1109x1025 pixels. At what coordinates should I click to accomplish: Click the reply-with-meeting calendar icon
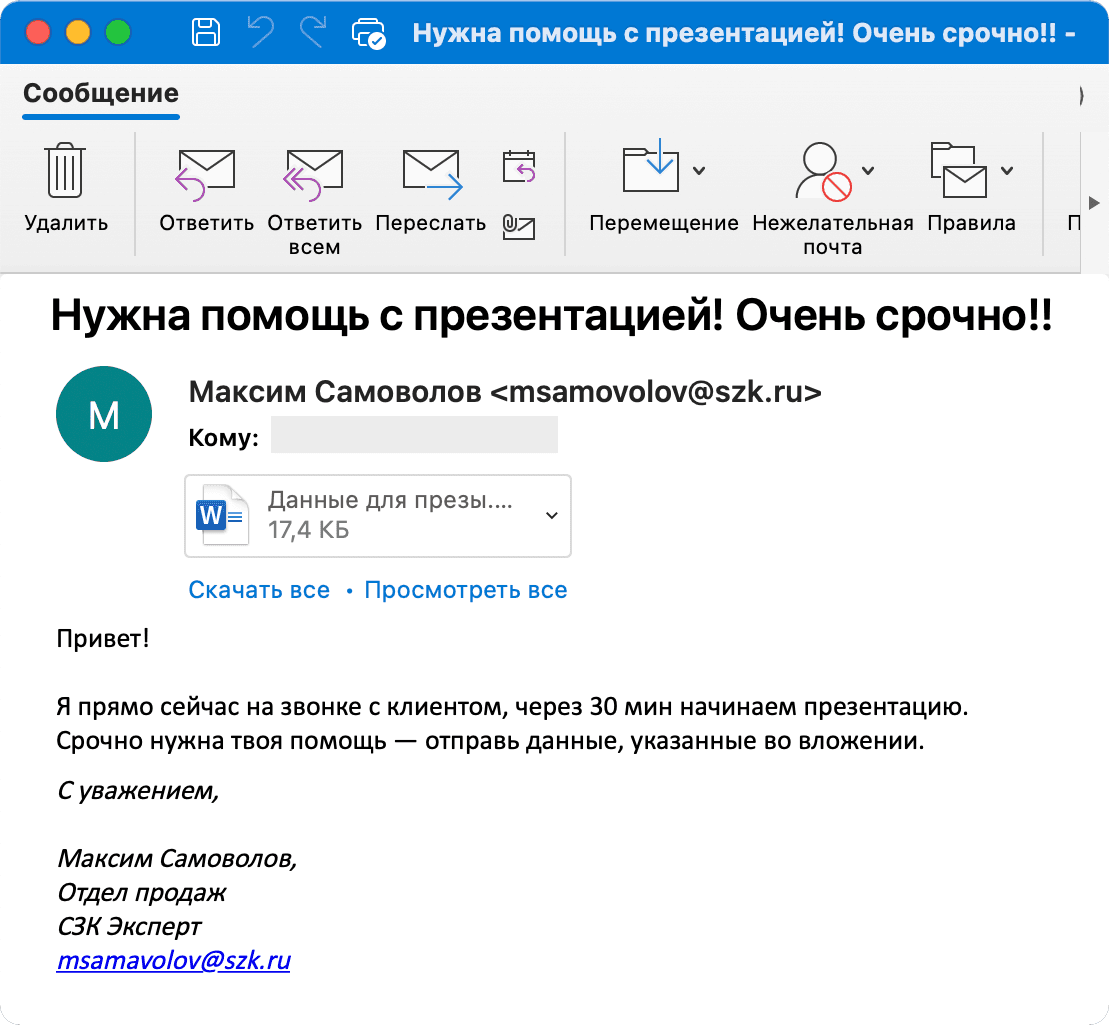point(518,167)
